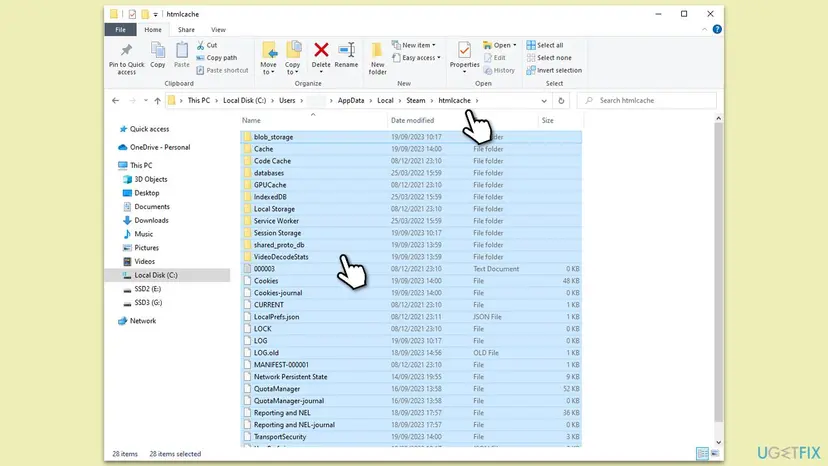Viewport: 828px width, 466px height.
Task: Collapse the ribbon with chevron
Action: [704, 30]
